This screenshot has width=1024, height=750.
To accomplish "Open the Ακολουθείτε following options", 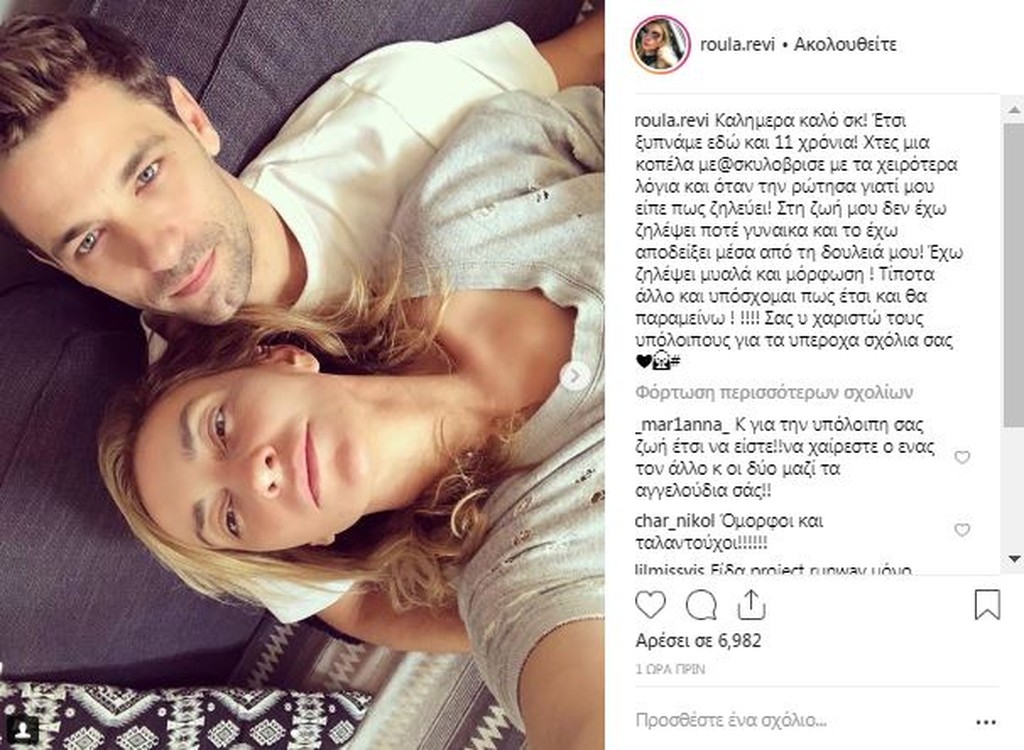I will 844,44.
